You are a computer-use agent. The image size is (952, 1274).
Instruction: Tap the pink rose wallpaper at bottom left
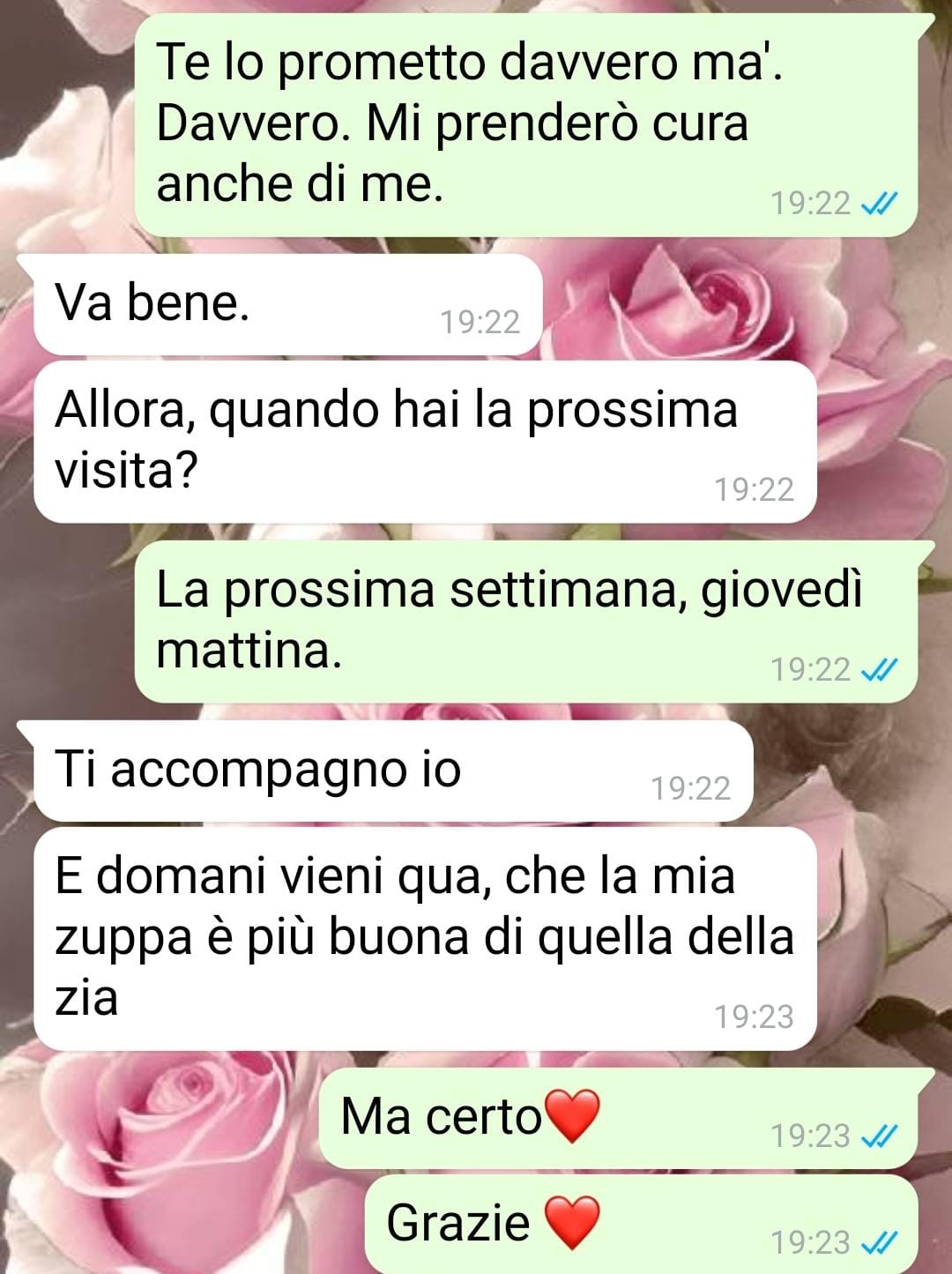(x=159, y=1164)
